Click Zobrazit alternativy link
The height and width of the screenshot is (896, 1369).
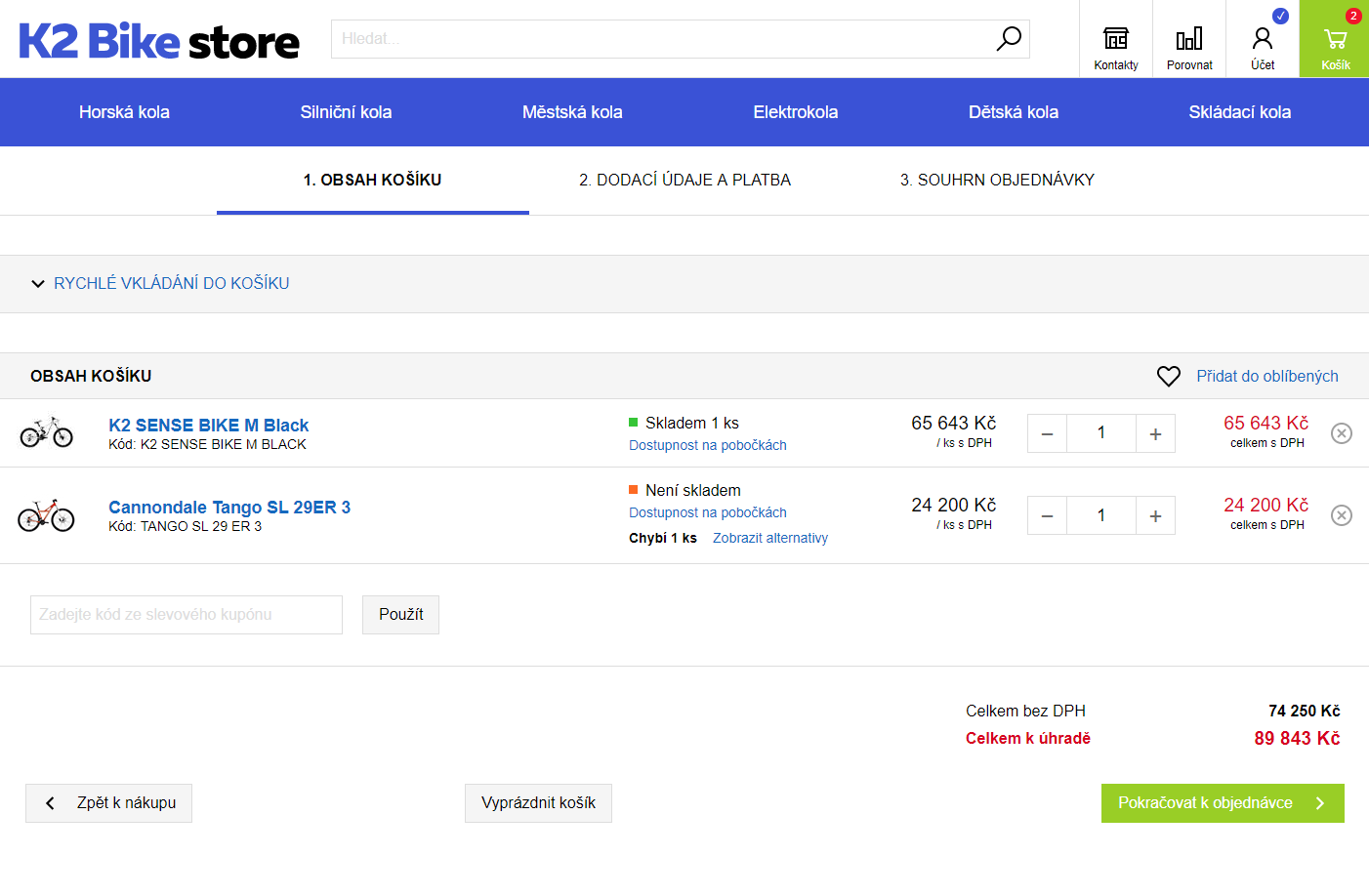769,538
